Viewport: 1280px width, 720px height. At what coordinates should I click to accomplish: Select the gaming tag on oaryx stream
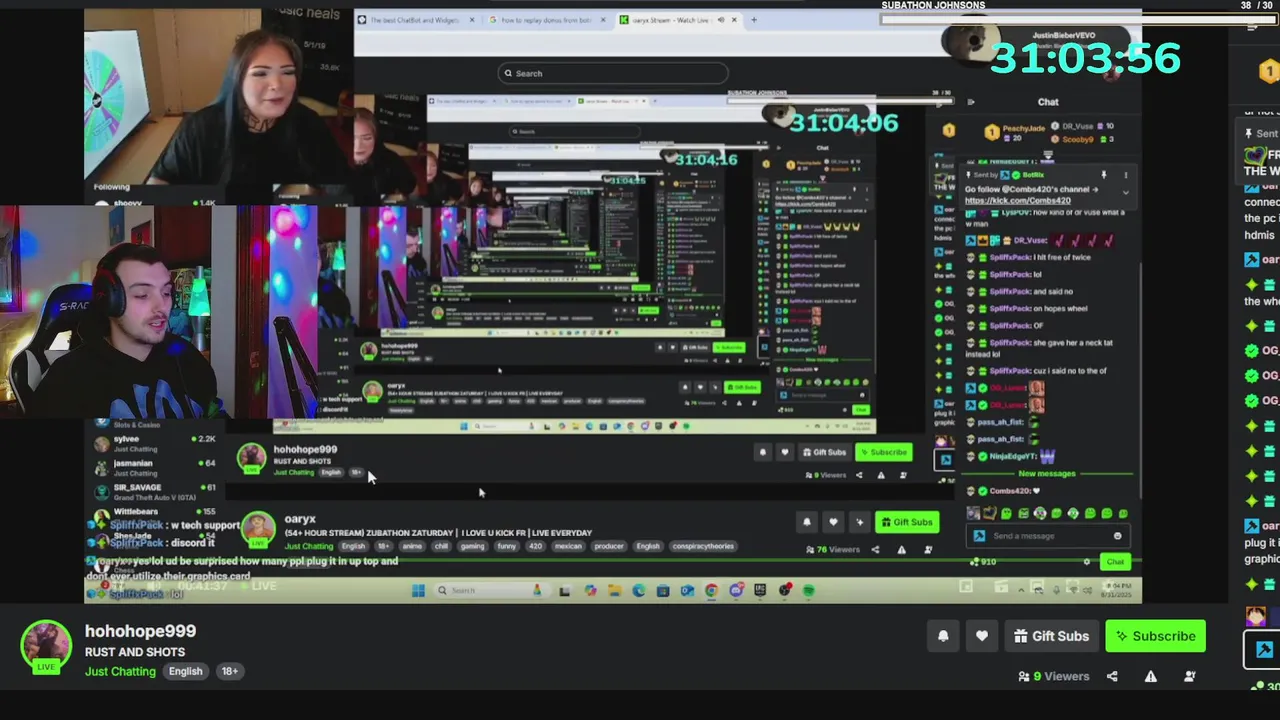point(472,546)
